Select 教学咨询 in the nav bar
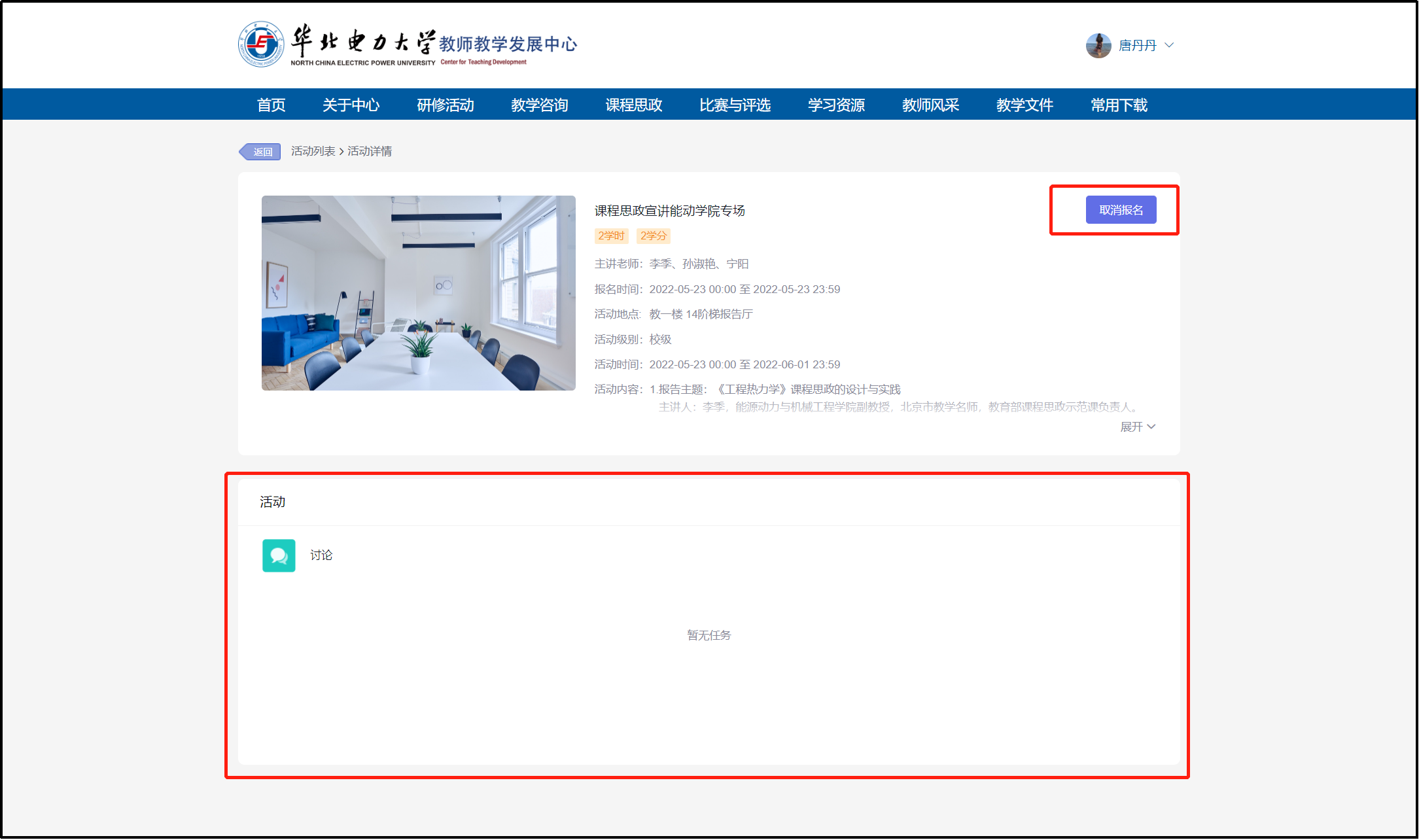1419x840 pixels. [x=539, y=105]
